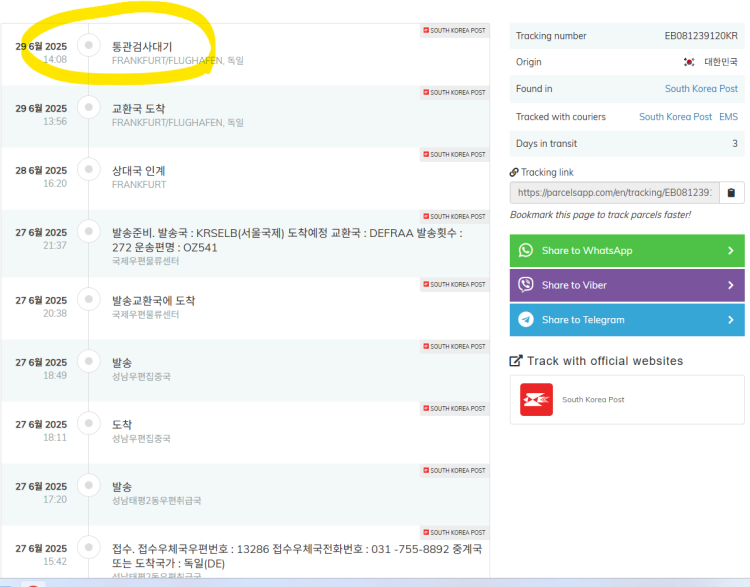Click the WhatsApp logo icon
Image resolution: width=750 pixels, height=587 pixels.
(526, 250)
